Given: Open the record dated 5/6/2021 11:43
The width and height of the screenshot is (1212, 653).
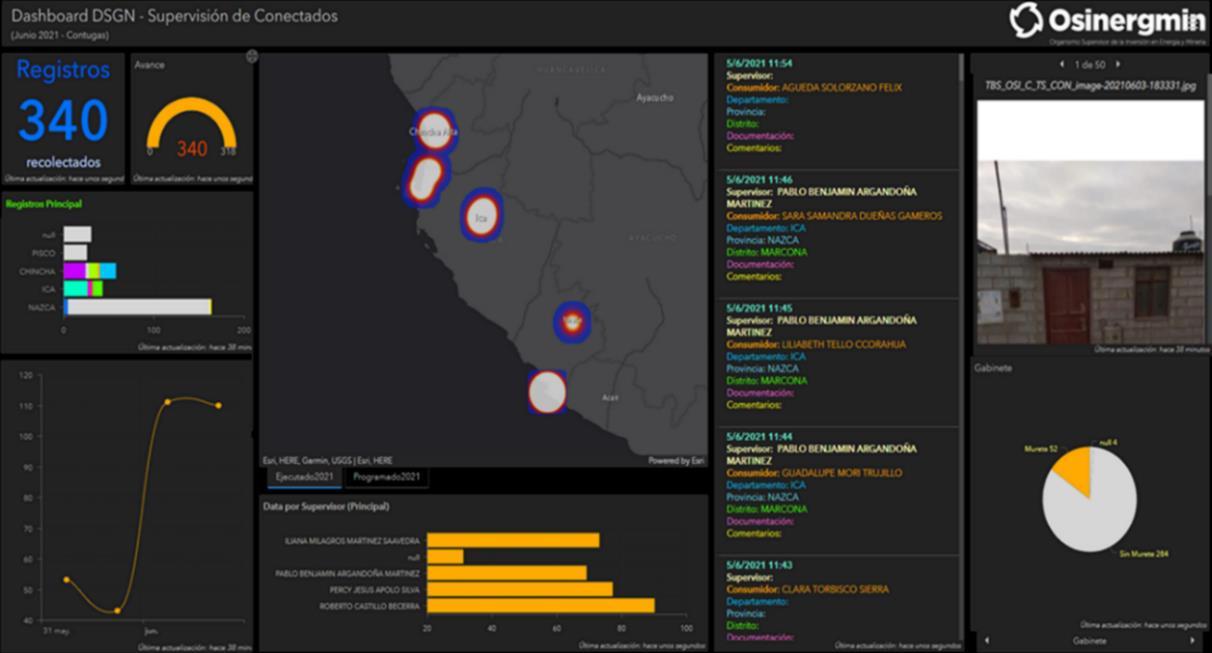Looking at the screenshot, I should tap(836, 599).
